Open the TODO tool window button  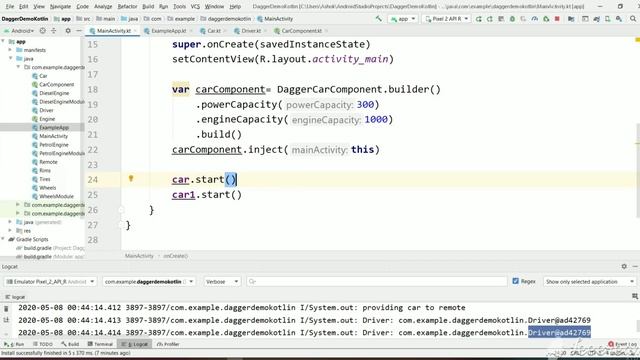tap(43, 344)
